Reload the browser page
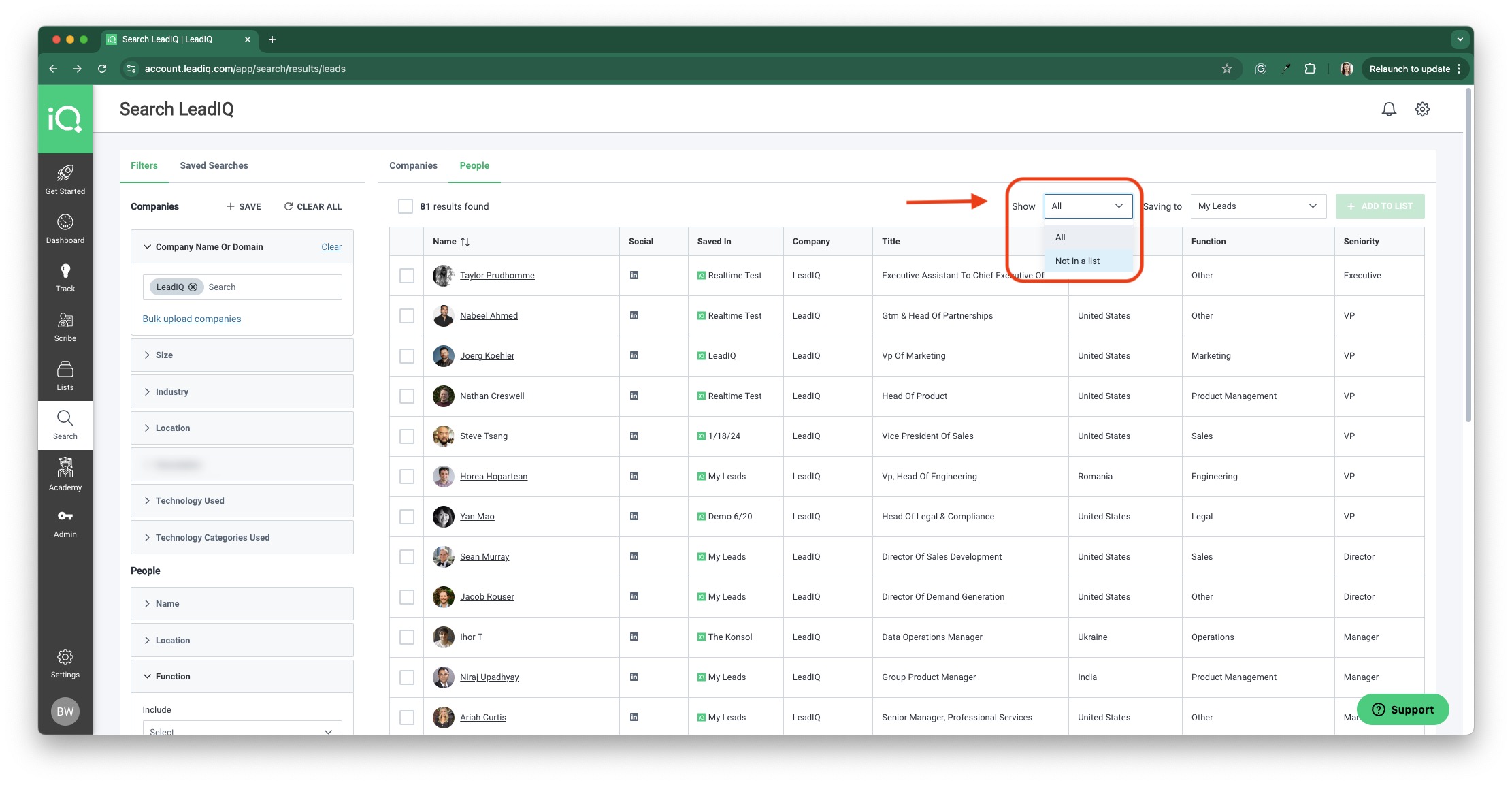Viewport: 1512px width, 785px height. click(102, 69)
